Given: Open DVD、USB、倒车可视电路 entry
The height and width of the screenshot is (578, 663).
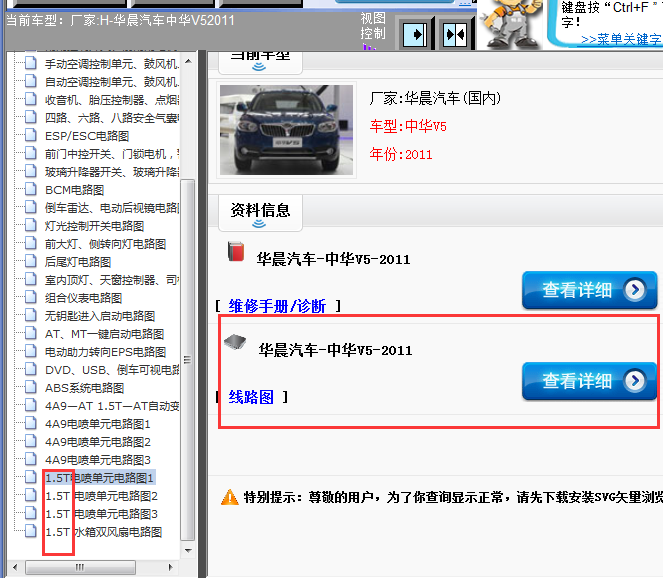Looking at the screenshot, I should pos(112,370).
